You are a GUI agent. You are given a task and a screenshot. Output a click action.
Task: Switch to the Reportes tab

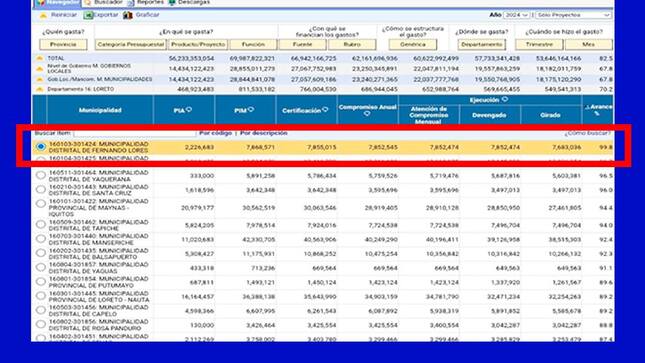point(146,2)
